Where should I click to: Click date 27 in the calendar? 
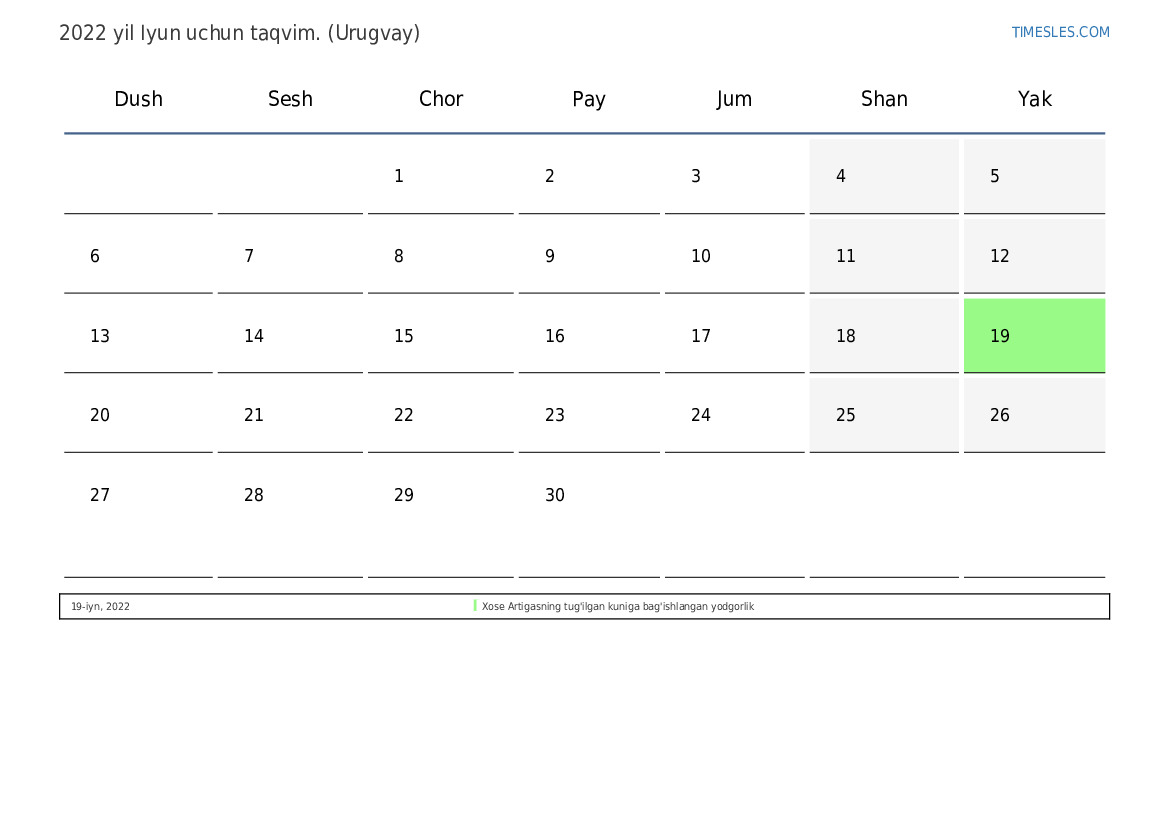tap(100, 494)
